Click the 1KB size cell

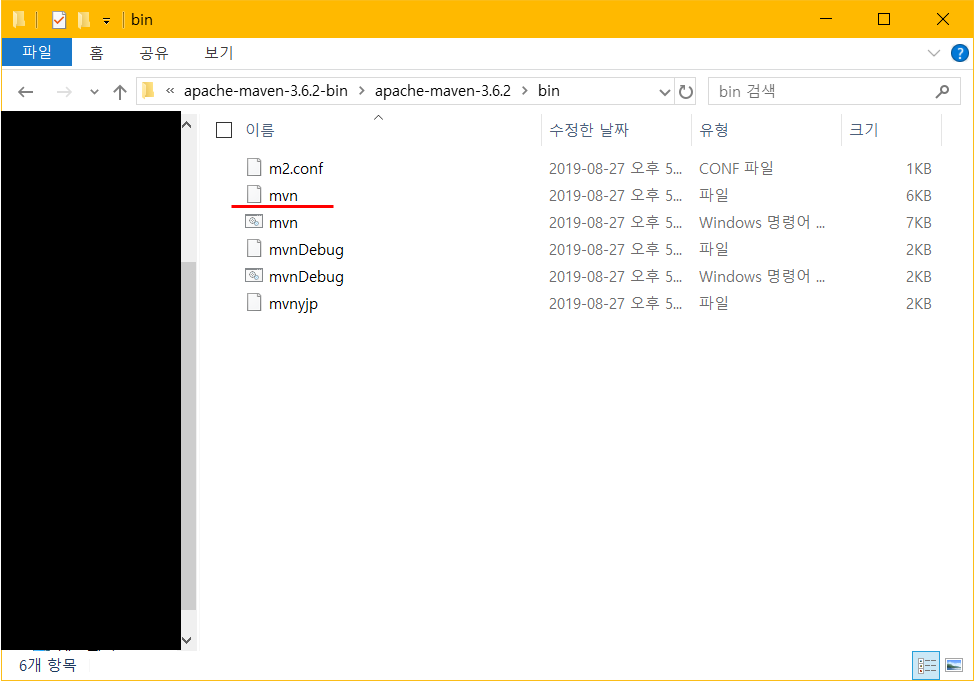click(x=918, y=168)
